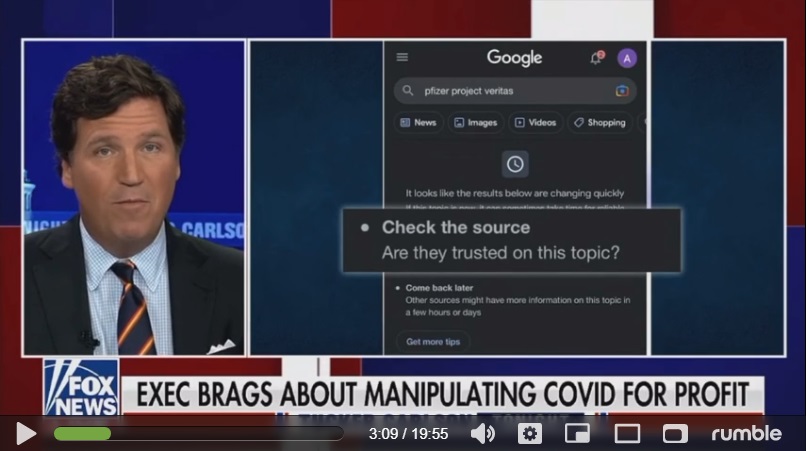The image size is (806, 451).
Task: Click the clock icon above the notice
Action: pyautogui.click(x=515, y=164)
